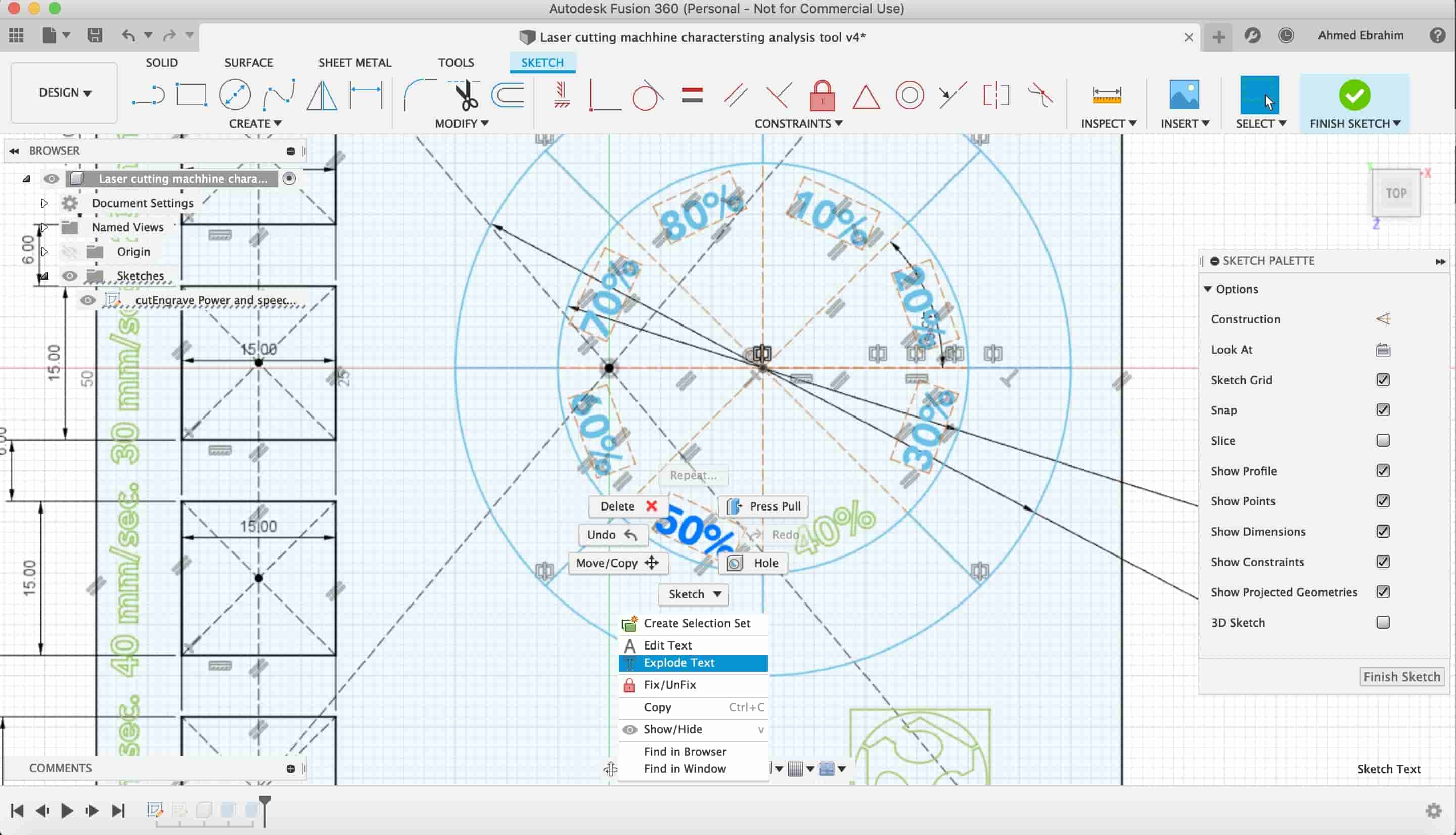Toggle Show Dimensions checkbox
Image resolution: width=1456 pixels, height=835 pixels.
point(1383,532)
